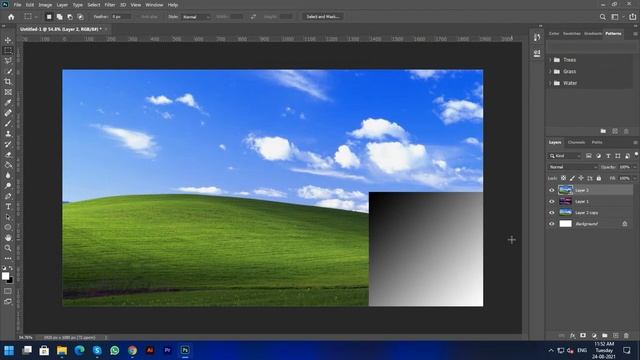Image resolution: width=640 pixels, height=360 pixels.
Task: Open the layer blend mode Normal dropdown
Action: [573, 167]
